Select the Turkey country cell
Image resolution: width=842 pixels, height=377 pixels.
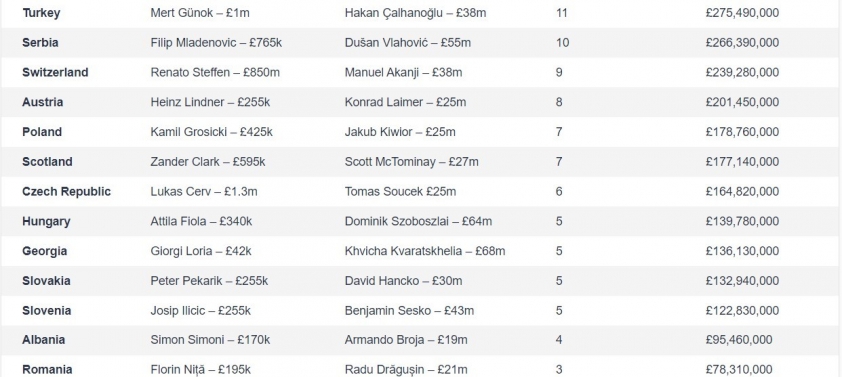(41, 13)
